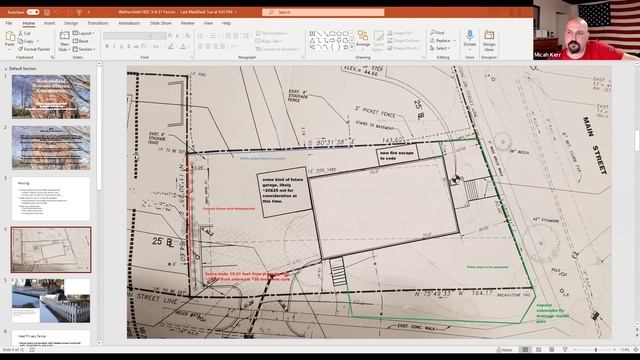Viewport: 640px width, 360px height.
Task: Click the New Slide icon
Action: click(64, 36)
